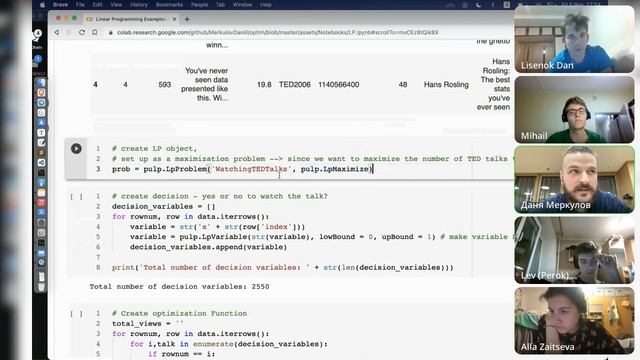Image resolution: width=640 pixels, height=360 pixels.
Task: Click the 'upBound = 1' parameter
Action: [x=407, y=237]
